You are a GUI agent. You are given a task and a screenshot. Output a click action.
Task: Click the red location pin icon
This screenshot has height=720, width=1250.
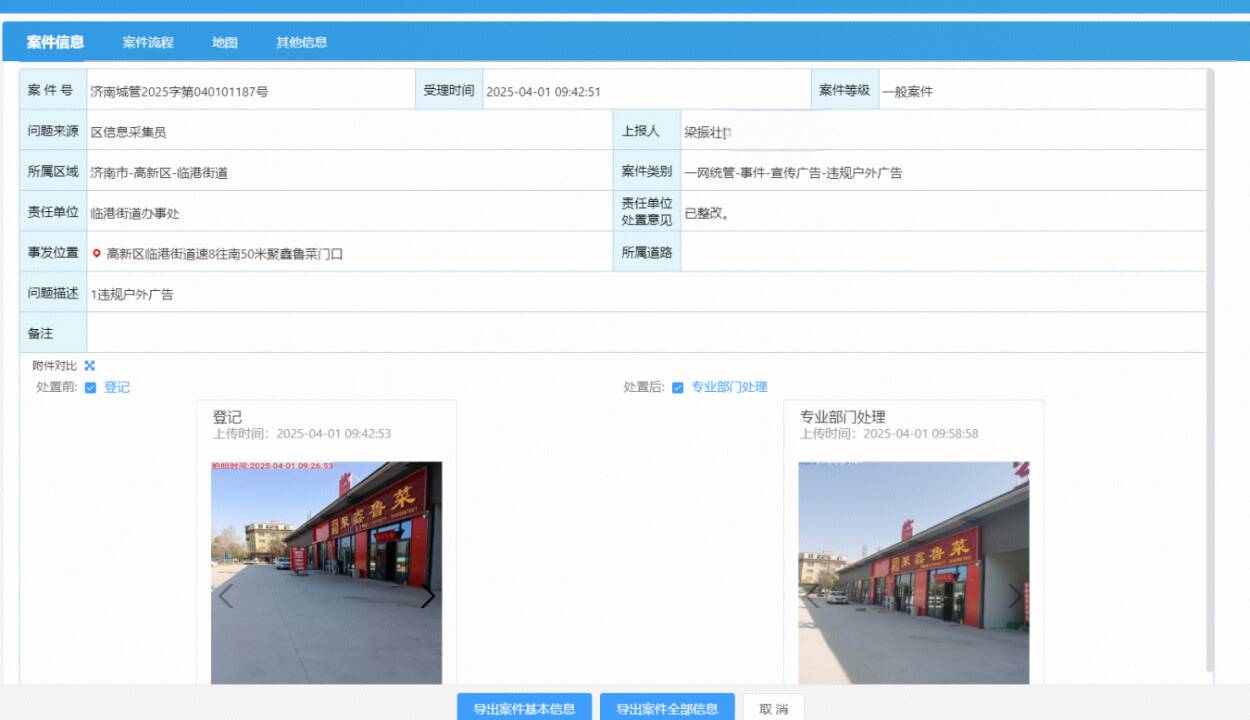pos(97,254)
